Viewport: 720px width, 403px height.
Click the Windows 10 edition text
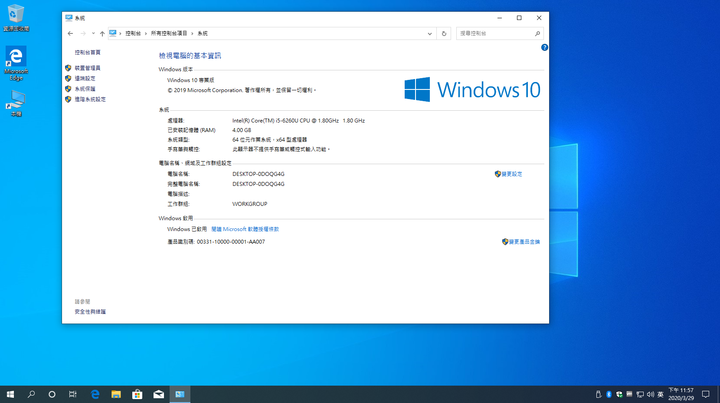tap(191, 80)
